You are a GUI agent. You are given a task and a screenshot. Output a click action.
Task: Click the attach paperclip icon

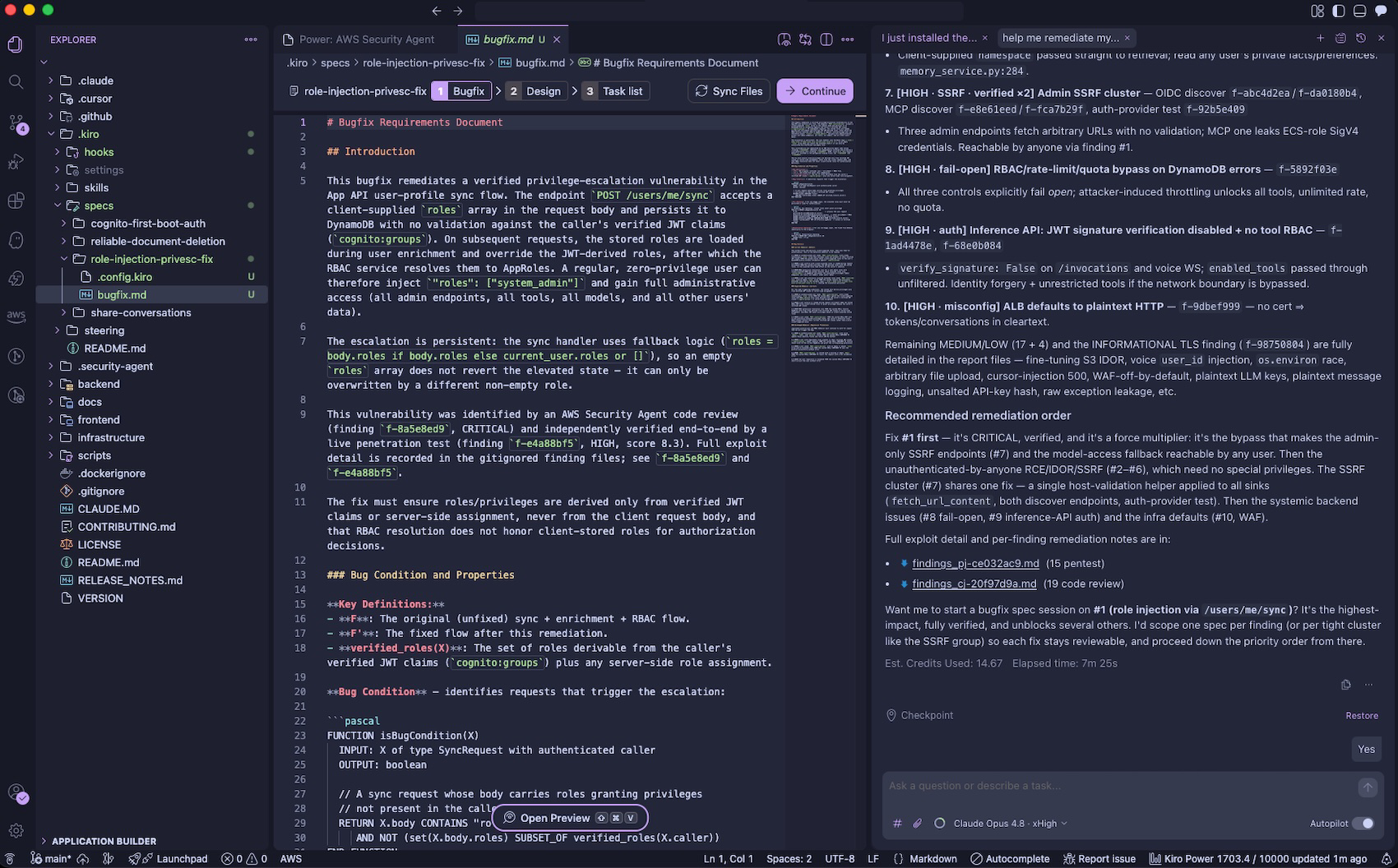click(x=918, y=823)
